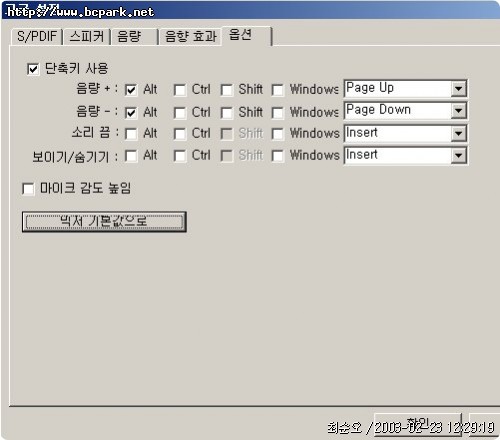
Task: Check Alt in the 소리 끔 row
Action: pos(131,134)
